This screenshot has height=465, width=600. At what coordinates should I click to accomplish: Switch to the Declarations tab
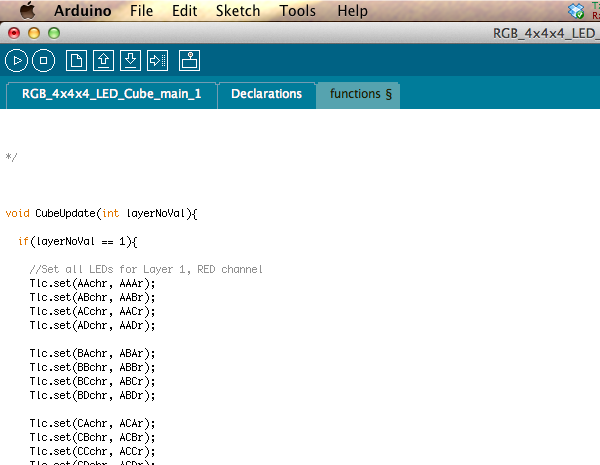(x=267, y=95)
